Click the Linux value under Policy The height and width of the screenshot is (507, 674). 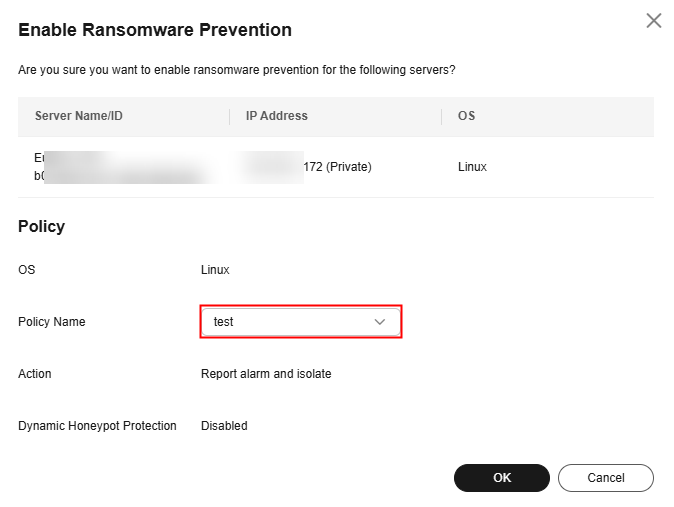[x=215, y=270]
